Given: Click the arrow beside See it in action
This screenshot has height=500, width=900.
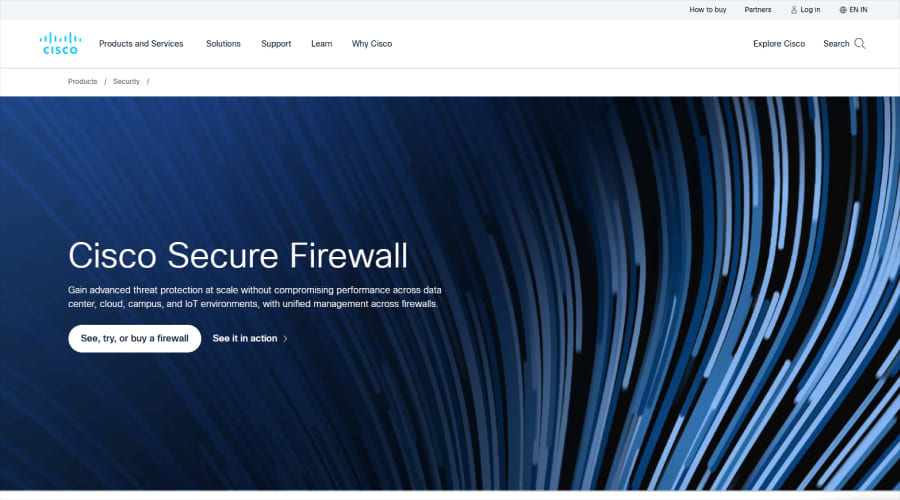Looking at the screenshot, I should click(285, 339).
